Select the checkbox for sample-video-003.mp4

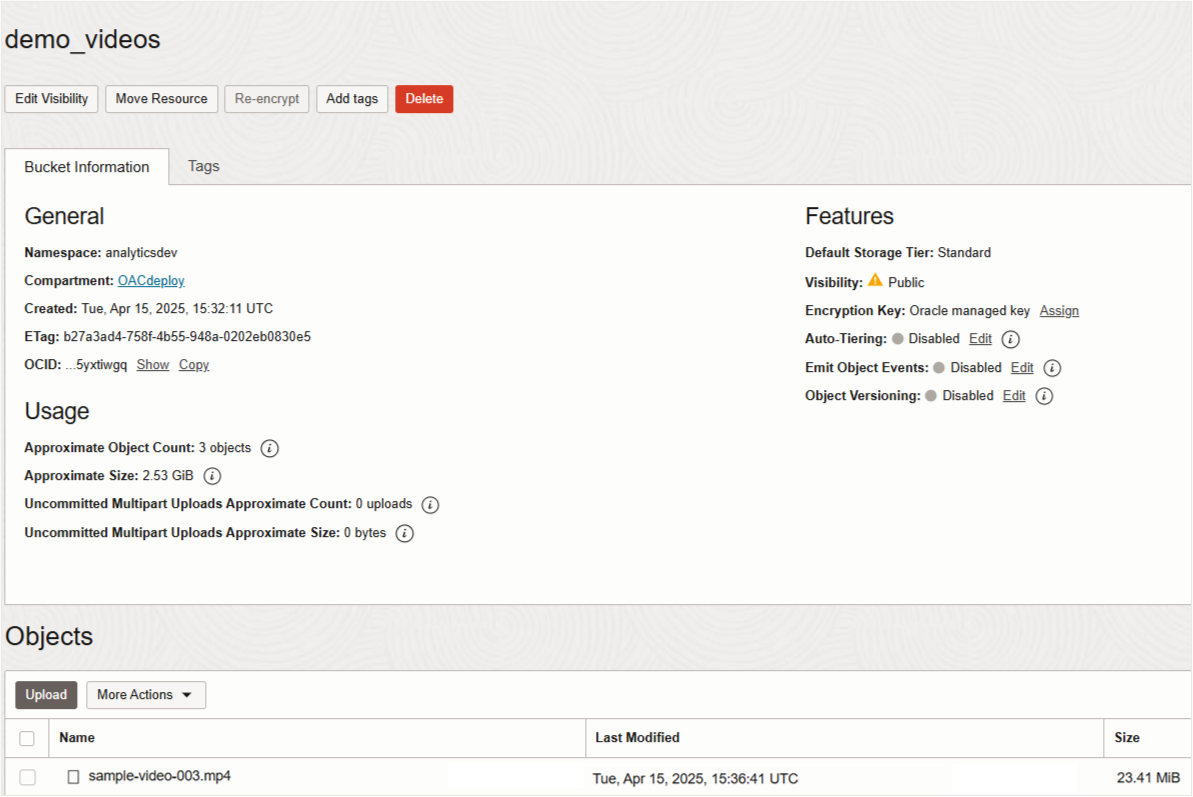click(27, 777)
